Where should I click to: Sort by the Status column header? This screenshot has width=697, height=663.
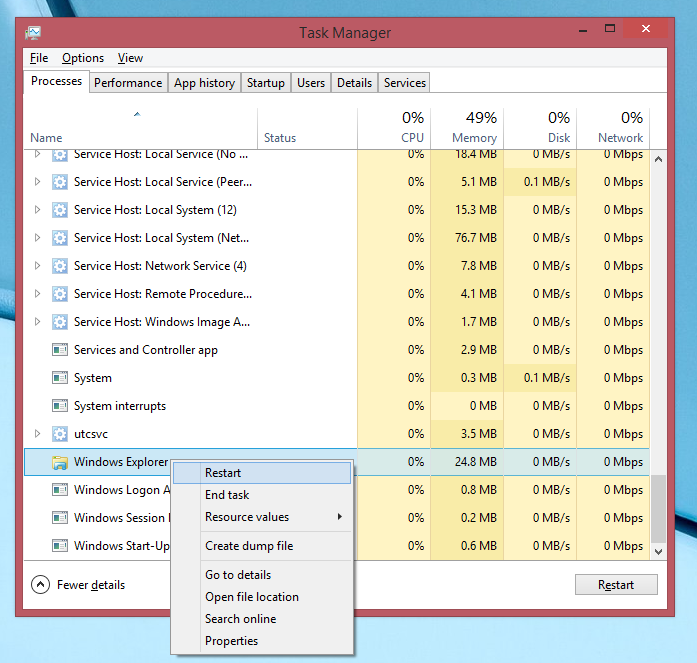[307, 129]
